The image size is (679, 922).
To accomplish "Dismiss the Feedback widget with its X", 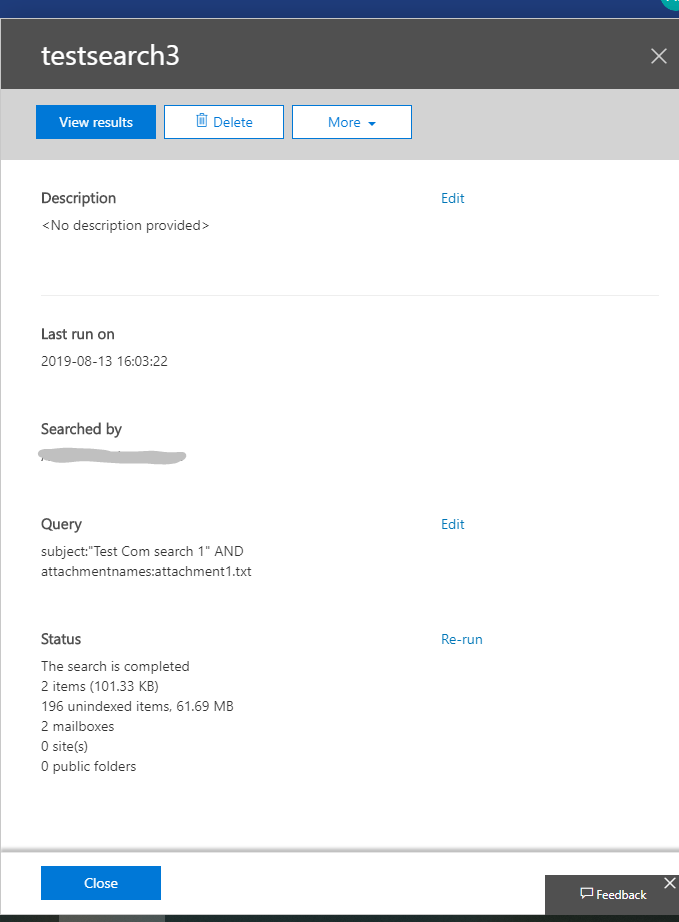I will (669, 883).
